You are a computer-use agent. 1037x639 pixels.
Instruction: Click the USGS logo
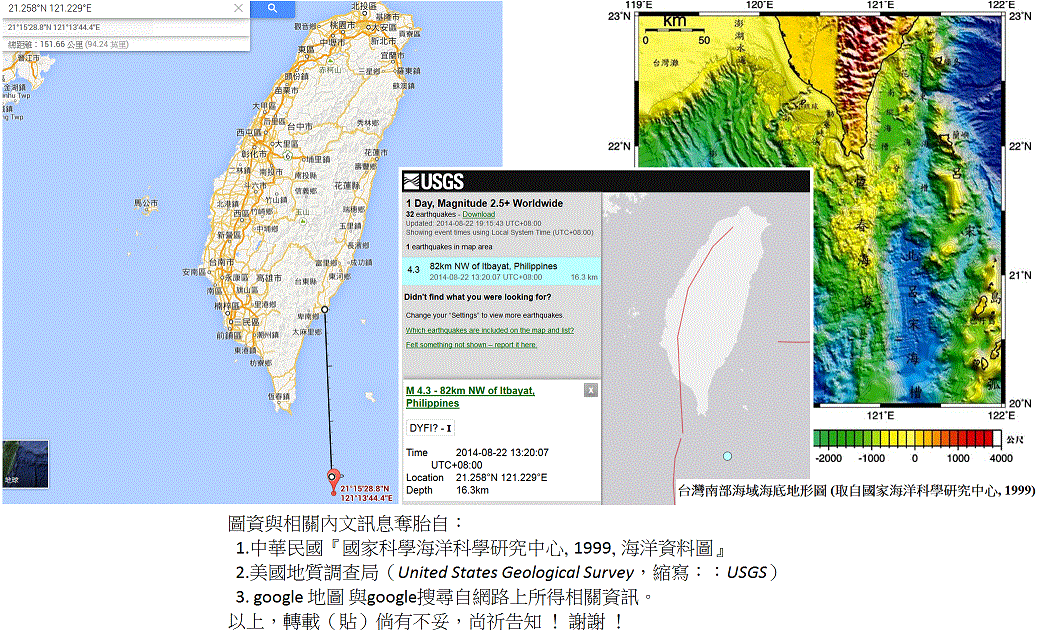(x=434, y=181)
